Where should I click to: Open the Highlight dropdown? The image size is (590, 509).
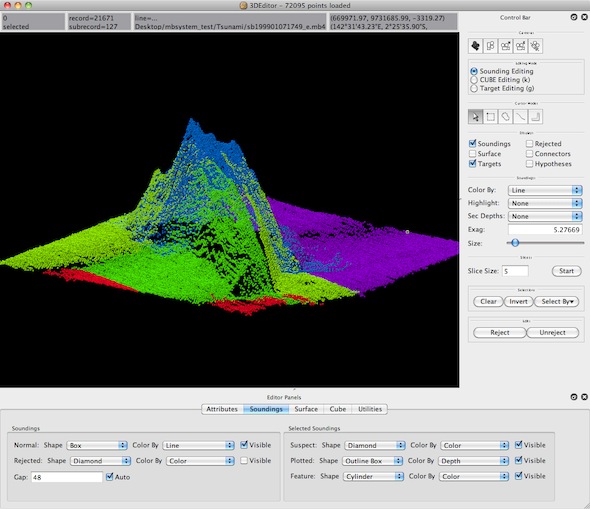[x=545, y=203]
